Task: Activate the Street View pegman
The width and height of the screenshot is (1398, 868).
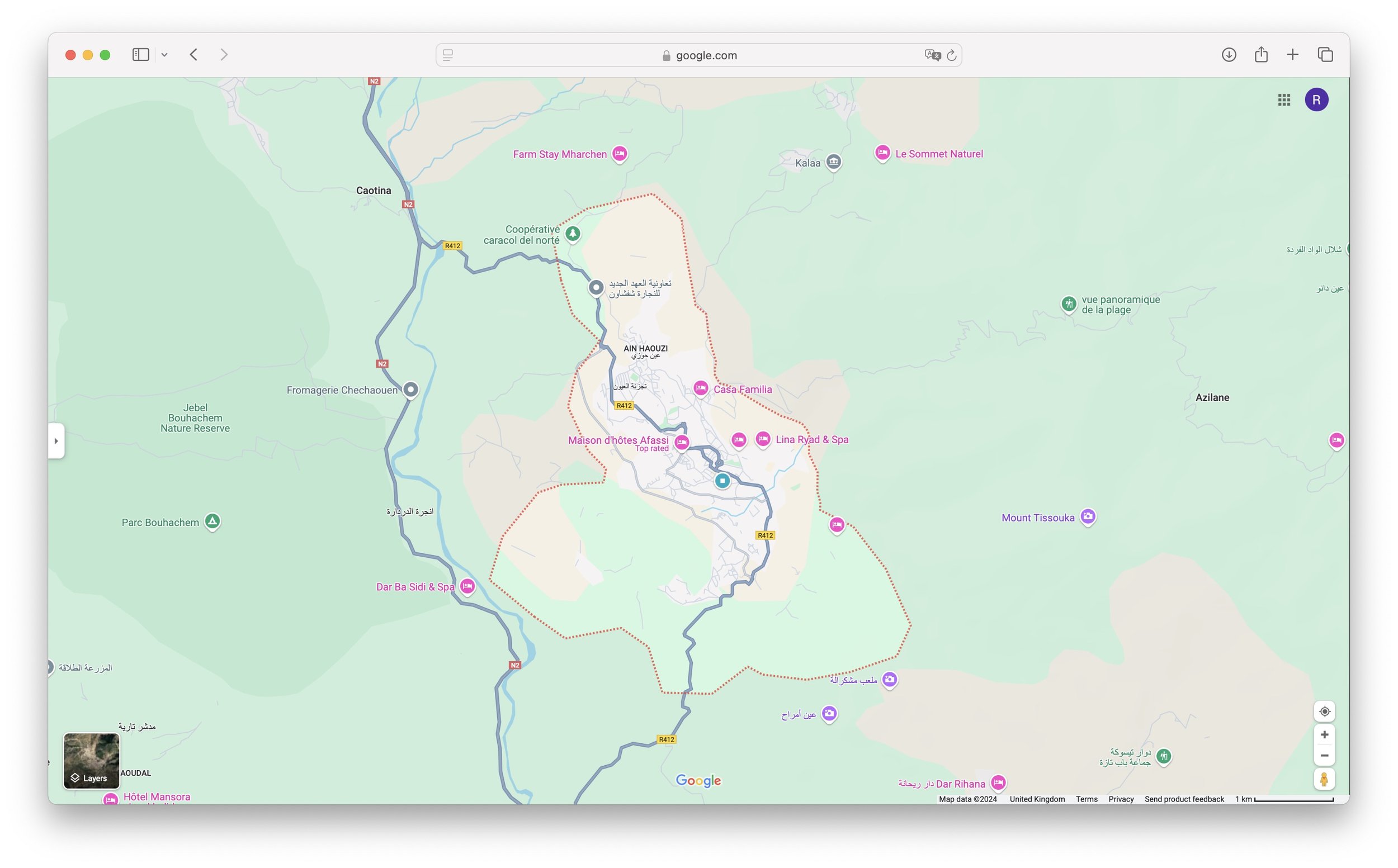Action: tap(1325, 780)
